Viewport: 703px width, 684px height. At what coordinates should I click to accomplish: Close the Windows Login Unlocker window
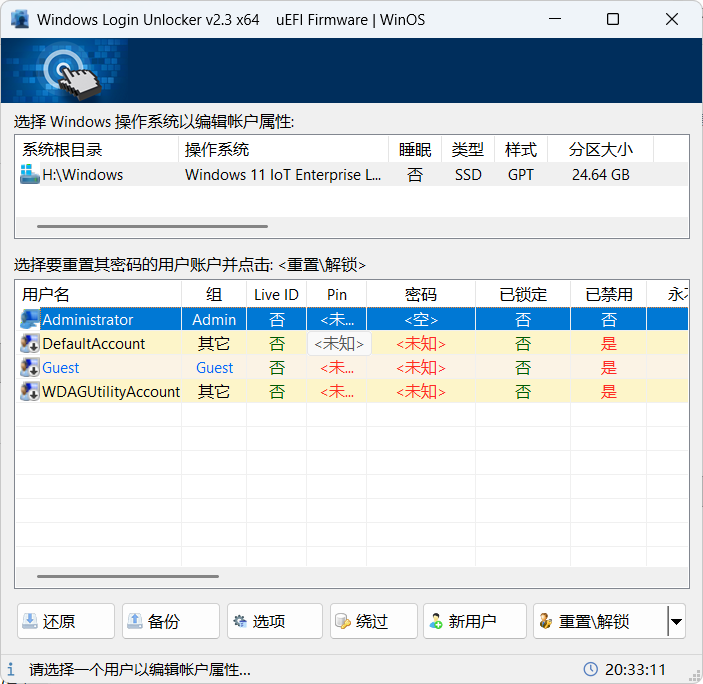pos(672,19)
